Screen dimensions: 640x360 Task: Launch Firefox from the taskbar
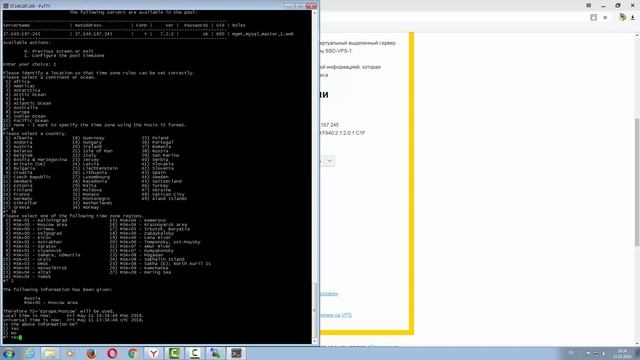point(91,353)
